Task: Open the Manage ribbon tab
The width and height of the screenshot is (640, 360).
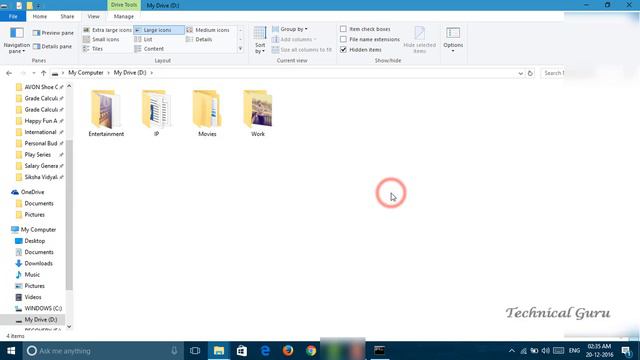Action: [124, 16]
